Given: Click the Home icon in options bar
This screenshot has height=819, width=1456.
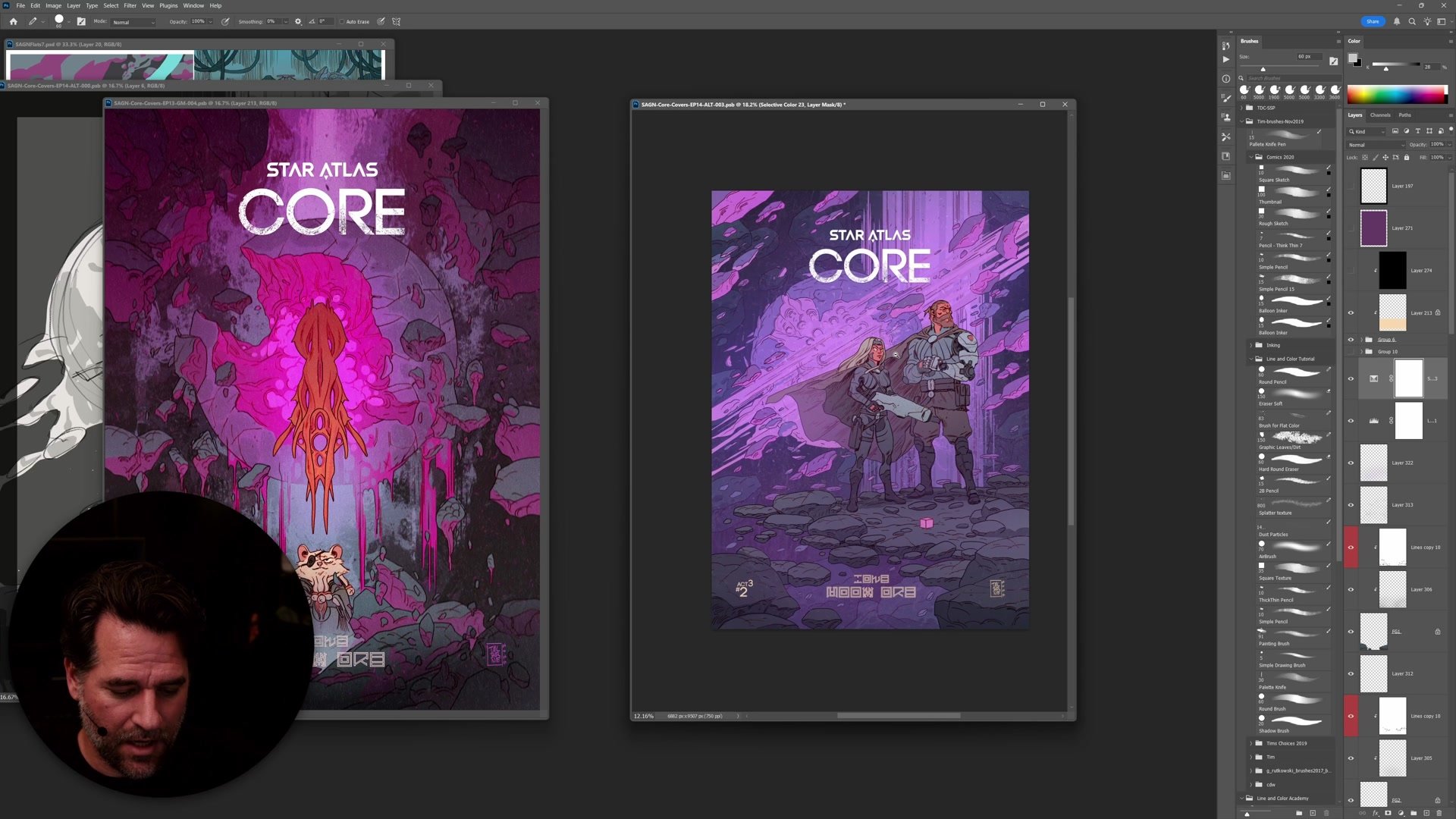Looking at the screenshot, I should [x=13, y=21].
